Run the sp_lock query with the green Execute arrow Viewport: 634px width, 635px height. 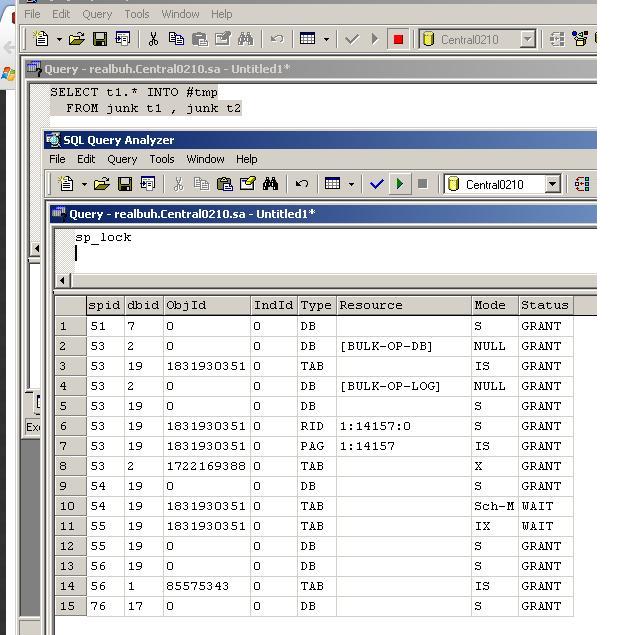click(x=400, y=184)
